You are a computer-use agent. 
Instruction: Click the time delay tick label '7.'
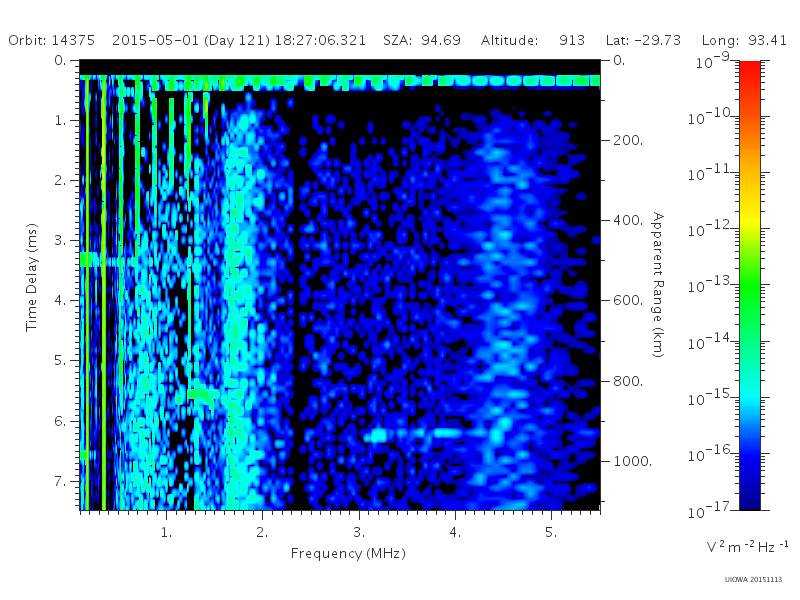pyautogui.click(x=60, y=481)
